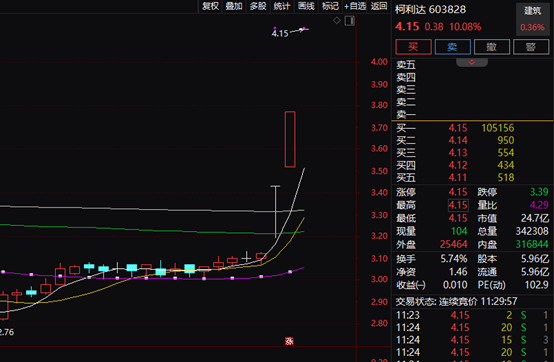Activate the 画线 drawing tool
This screenshot has height=362, width=554.
306,6
